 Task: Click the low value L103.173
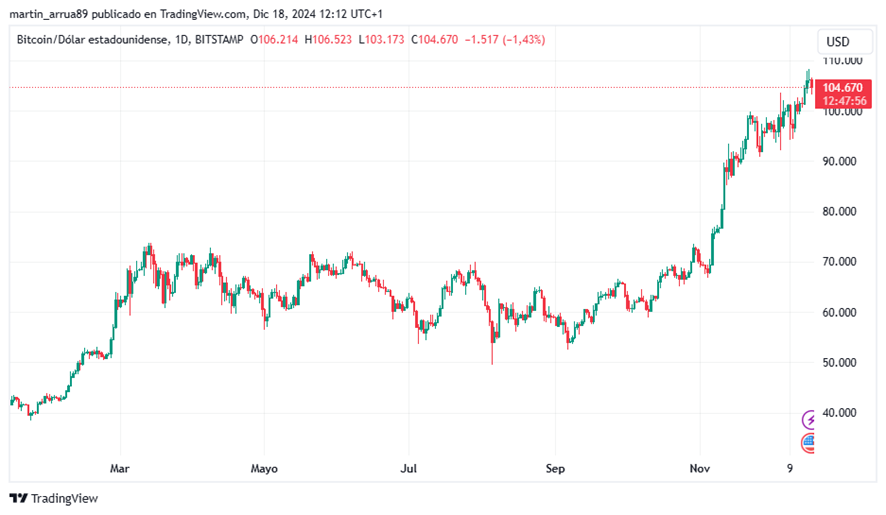pos(381,40)
